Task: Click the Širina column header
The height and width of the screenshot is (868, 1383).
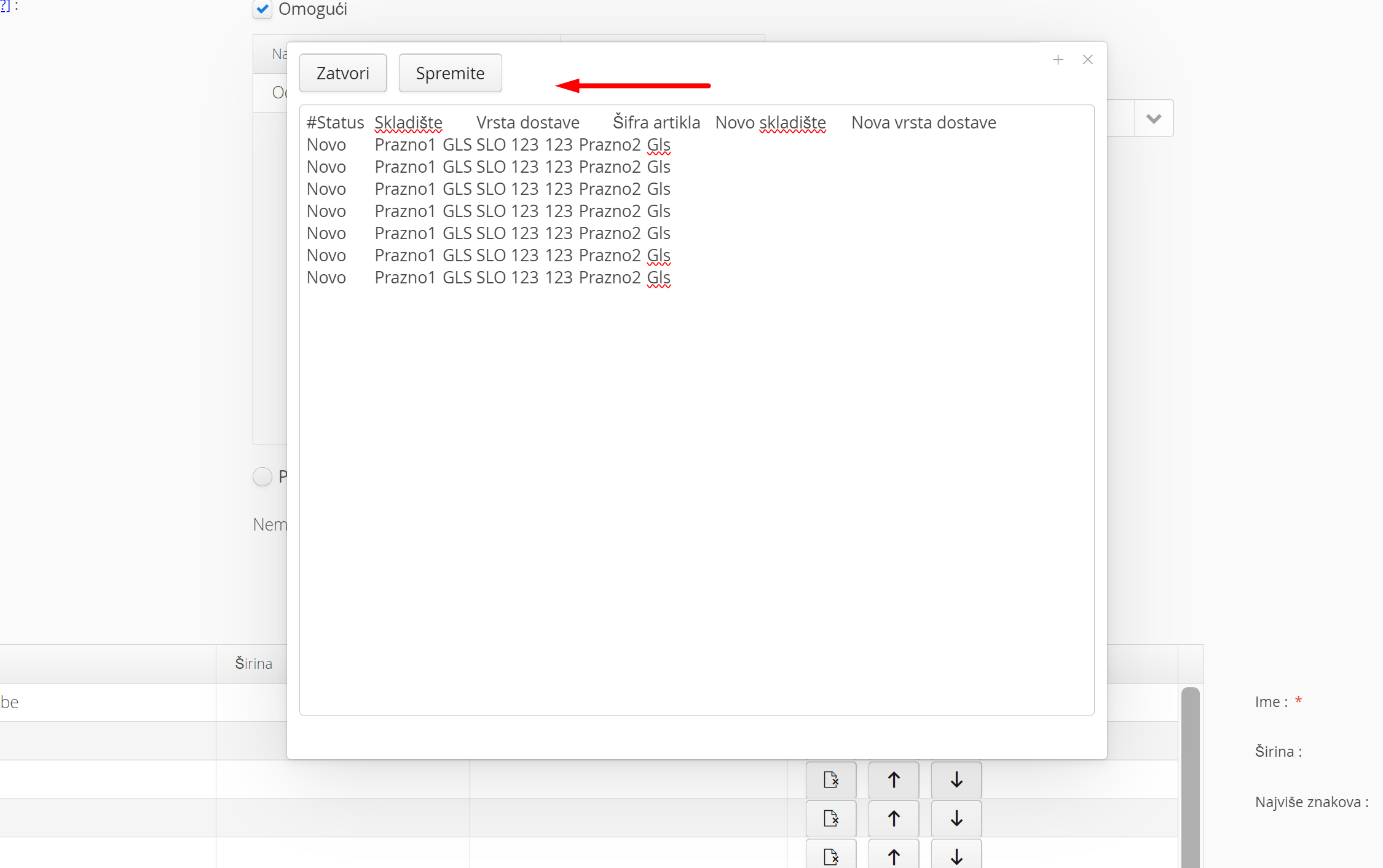Action: click(x=253, y=663)
